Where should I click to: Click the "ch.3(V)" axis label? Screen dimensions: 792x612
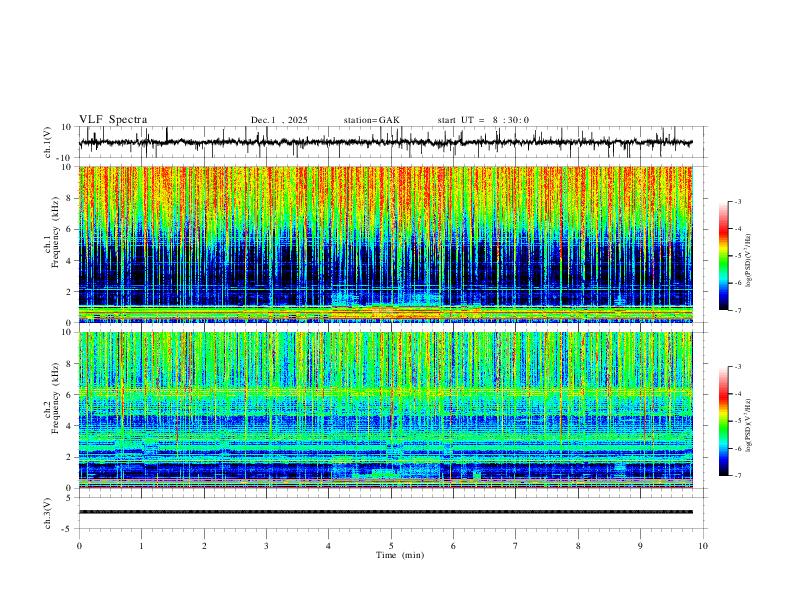pyautogui.click(x=48, y=513)
